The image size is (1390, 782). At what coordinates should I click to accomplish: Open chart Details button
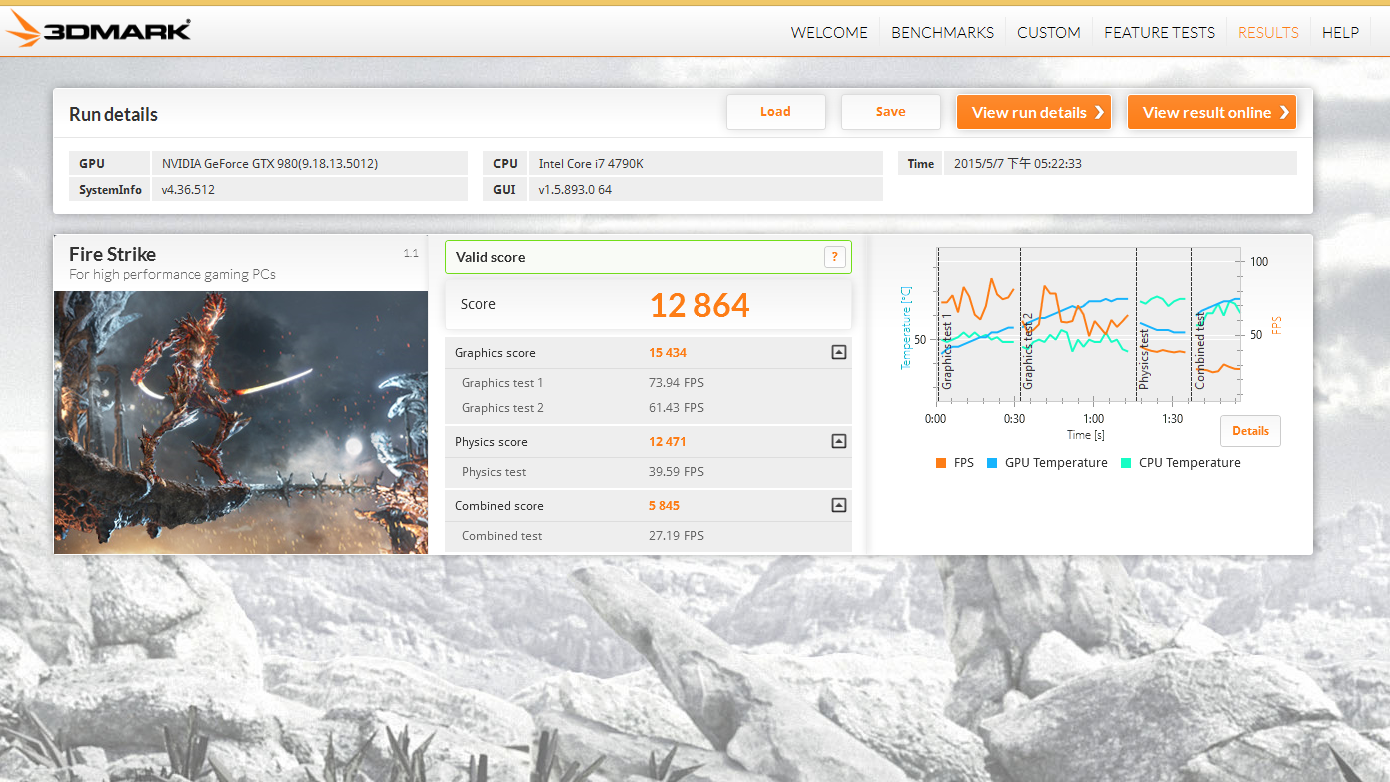click(x=1250, y=431)
